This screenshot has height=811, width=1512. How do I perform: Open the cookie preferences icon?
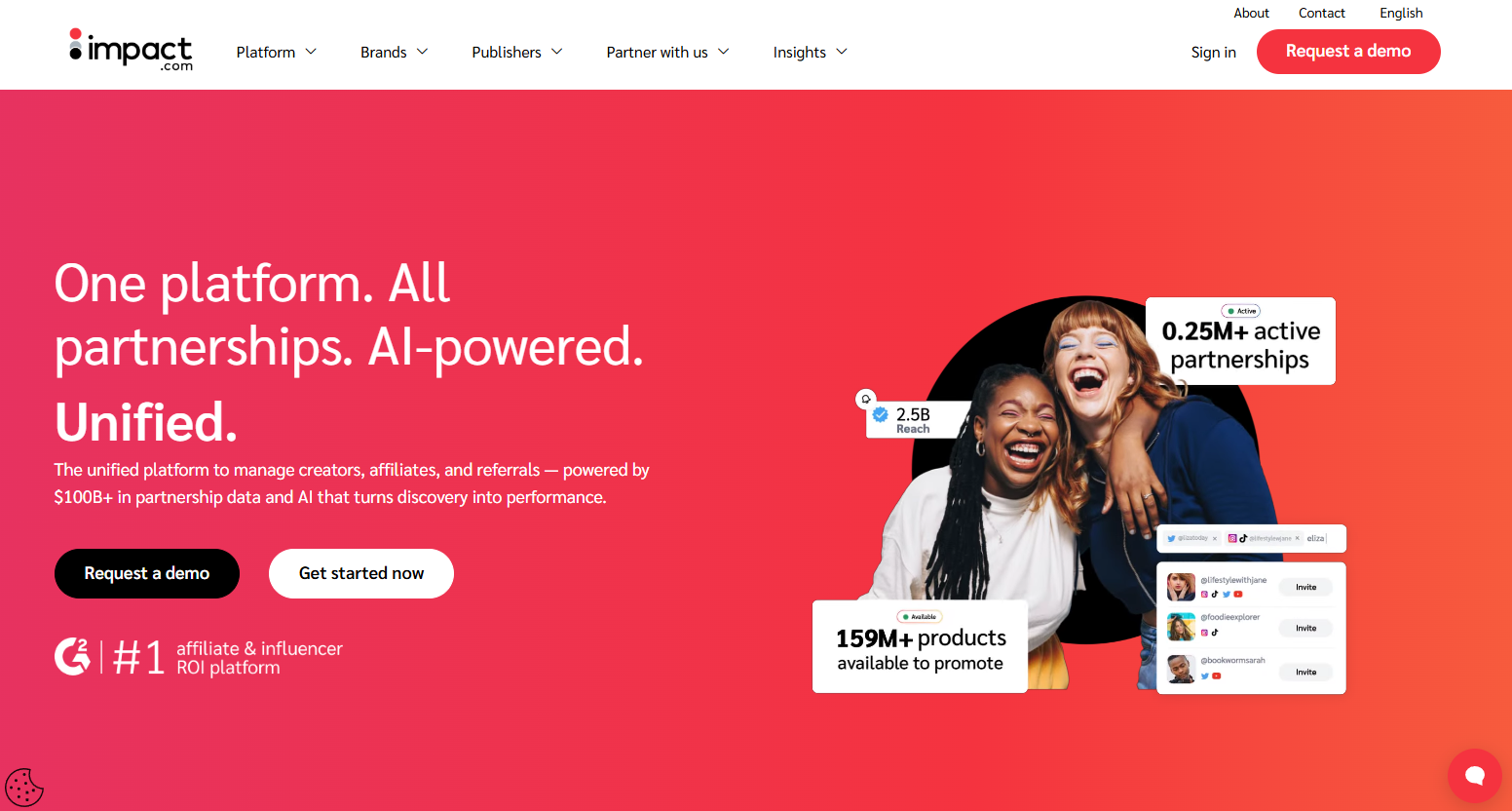[23, 788]
